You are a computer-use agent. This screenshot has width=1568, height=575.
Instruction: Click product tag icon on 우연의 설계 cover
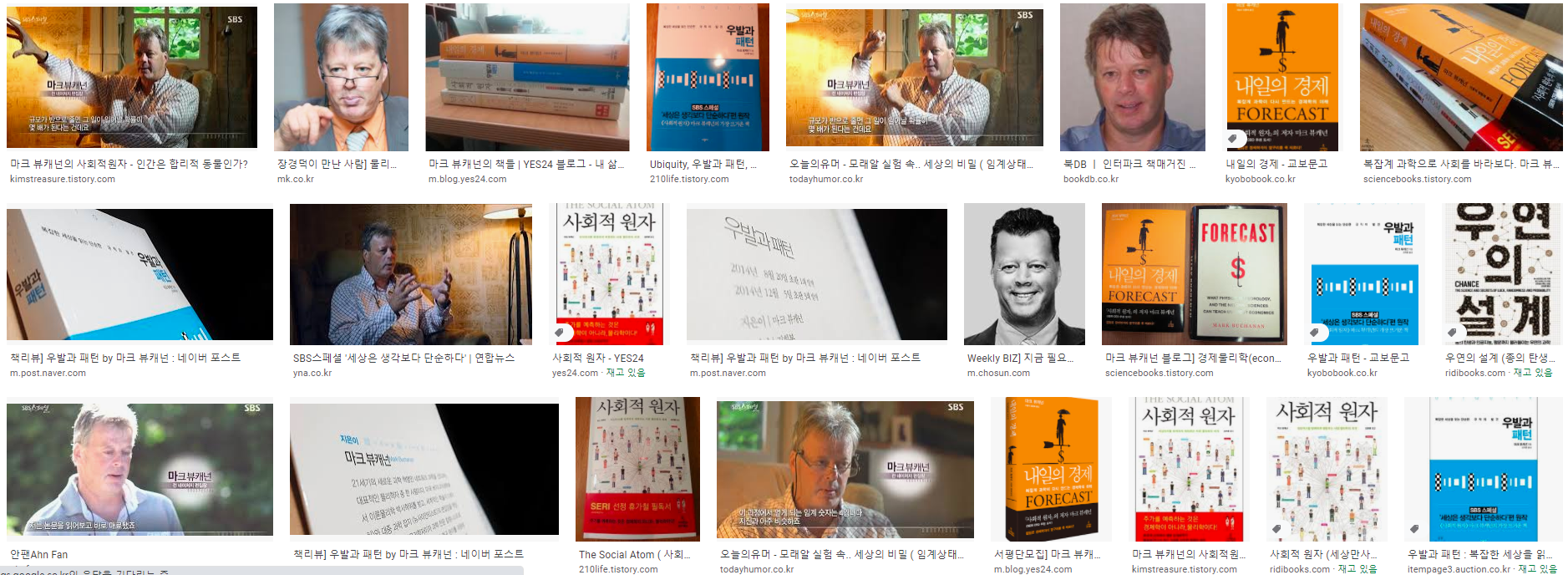tap(1452, 333)
